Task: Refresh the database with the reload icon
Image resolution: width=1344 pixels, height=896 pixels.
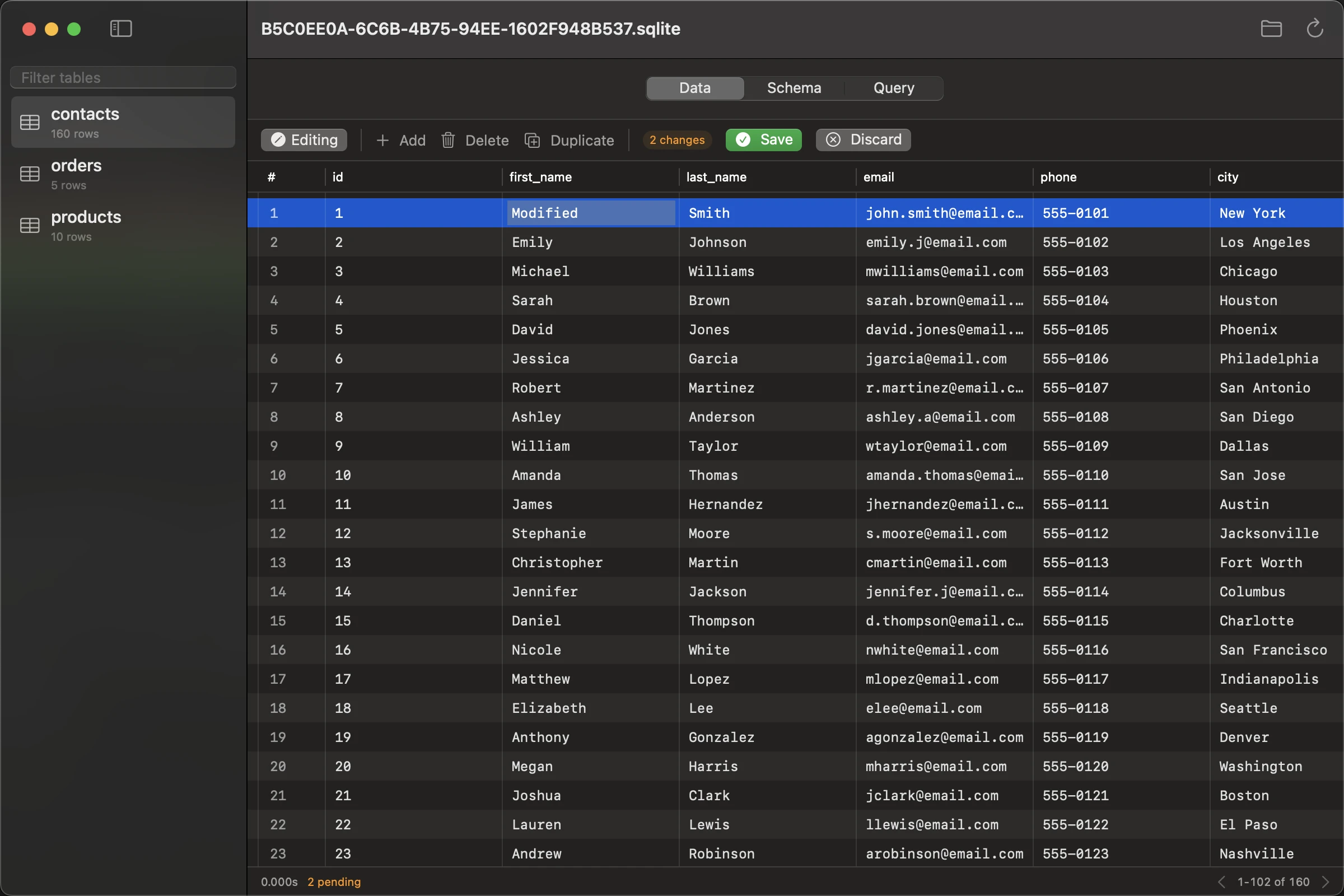Action: pyautogui.click(x=1315, y=29)
